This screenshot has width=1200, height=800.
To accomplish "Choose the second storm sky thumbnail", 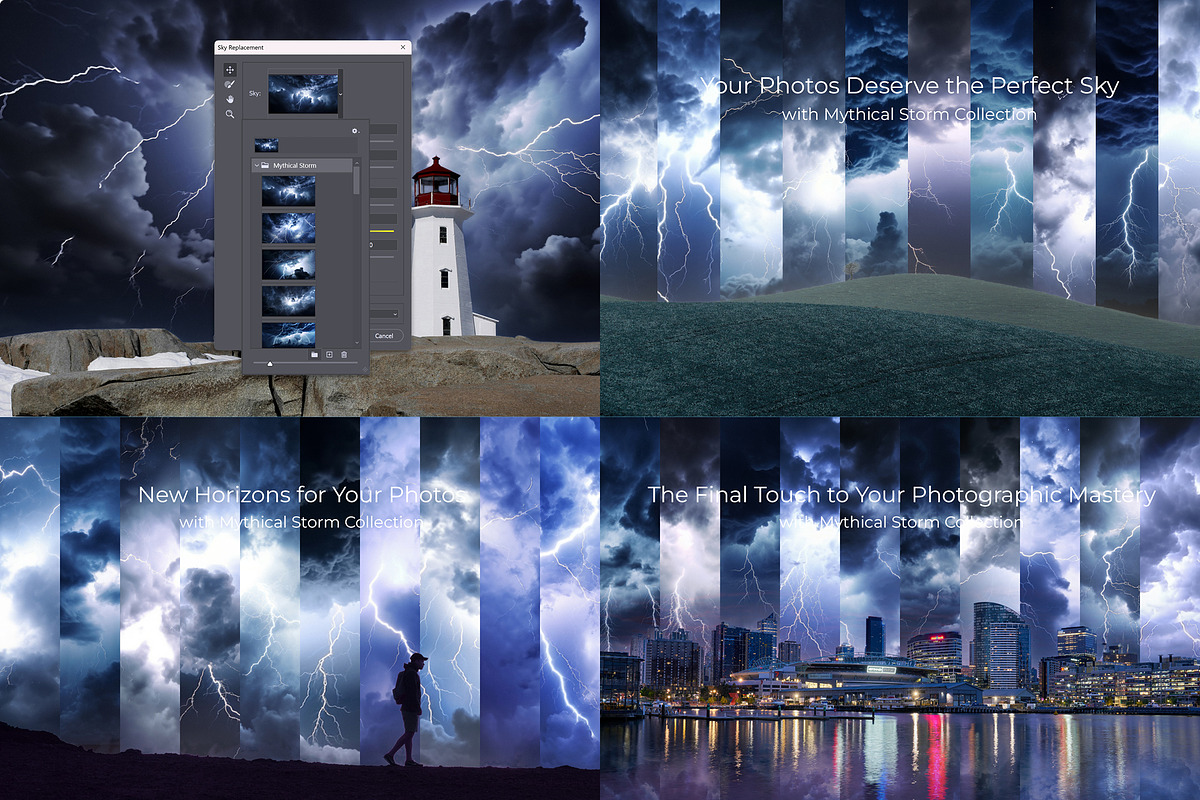I will coord(289,228).
